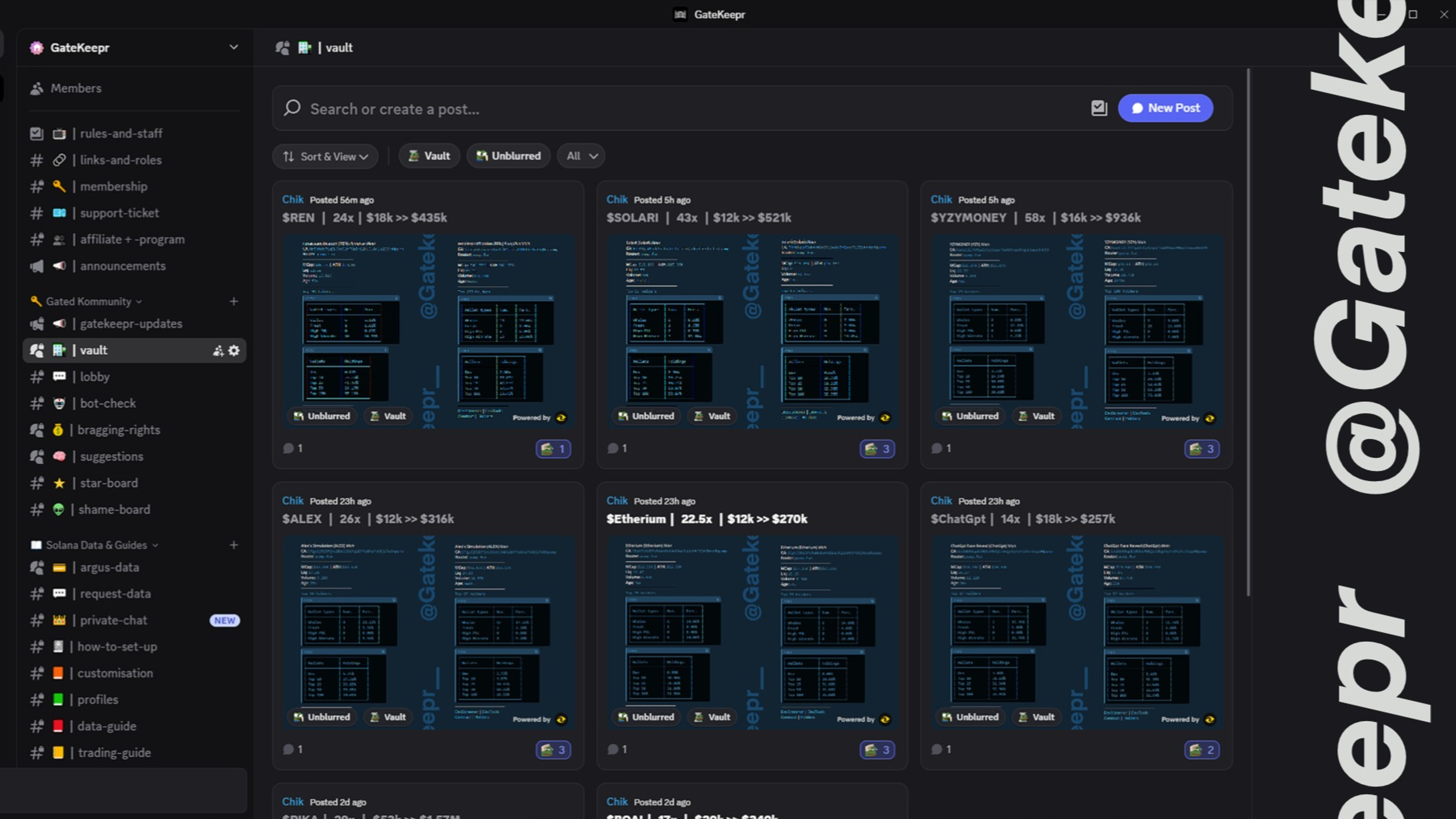Add channel to Solana Data & Guides
The image size is (1456, 819).
pos(233,545)
